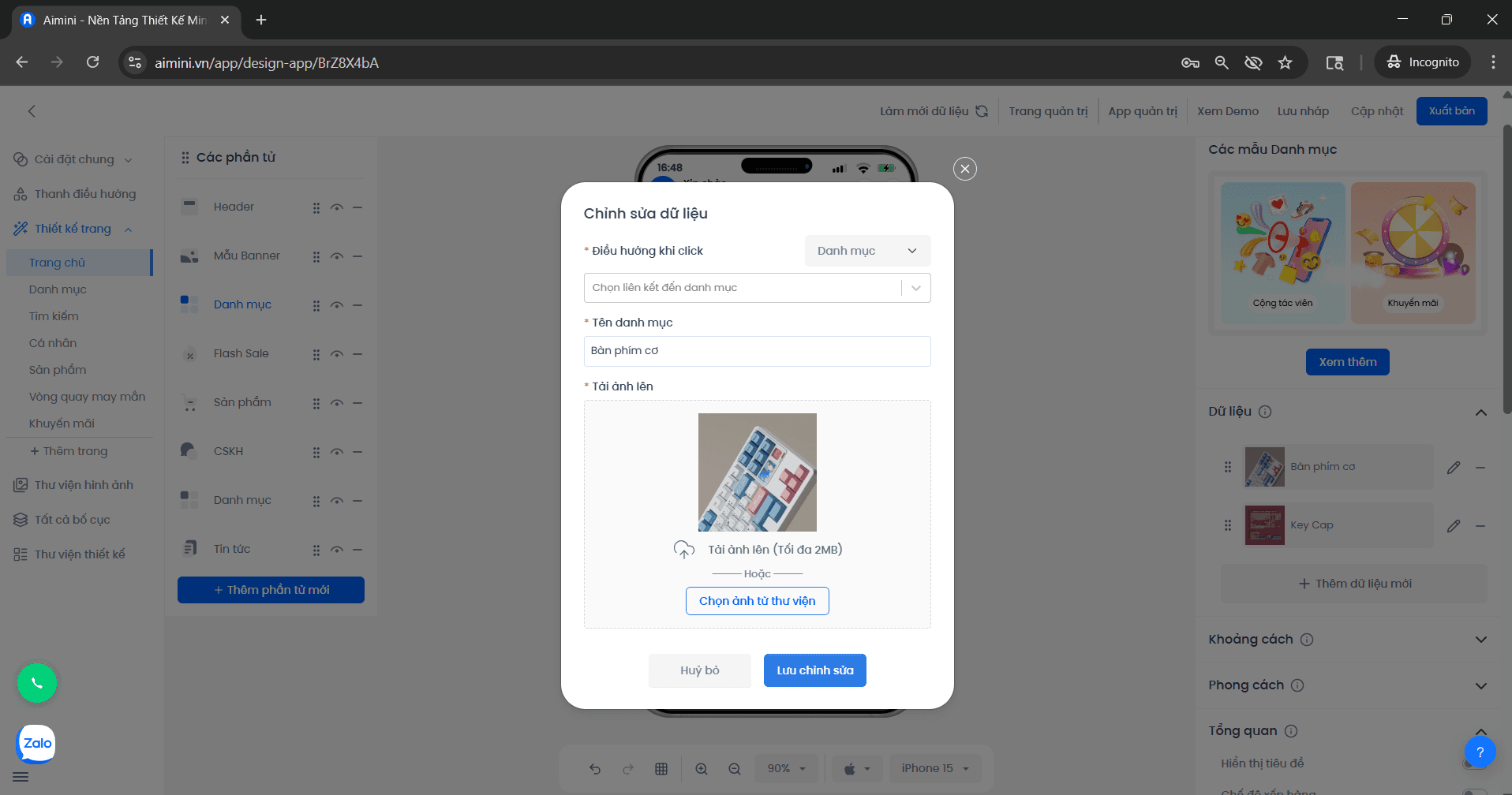Open the category link selection dropdown
Image resolution: width=1512 pixels, height=795 pixels.
757,288
